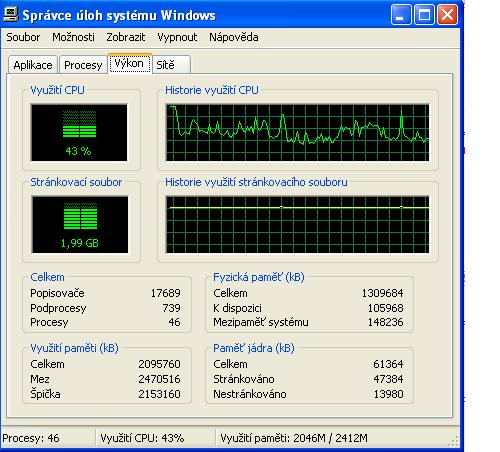Switch to the Aplikace tab
500x452 pixels.
pos(33,65)
